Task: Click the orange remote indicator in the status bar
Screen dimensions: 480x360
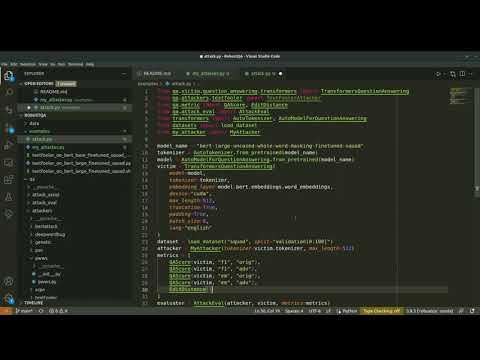Action: pos(6,311)
